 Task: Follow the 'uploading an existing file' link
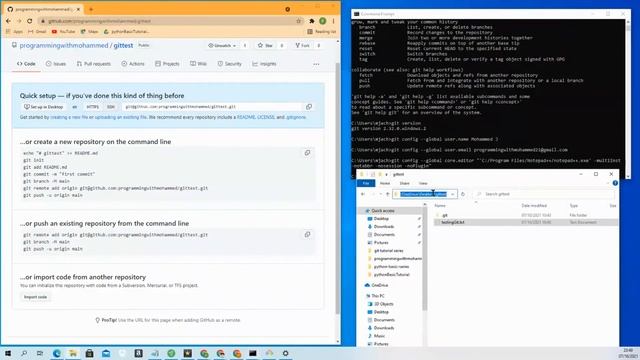(x=120, y=117)
